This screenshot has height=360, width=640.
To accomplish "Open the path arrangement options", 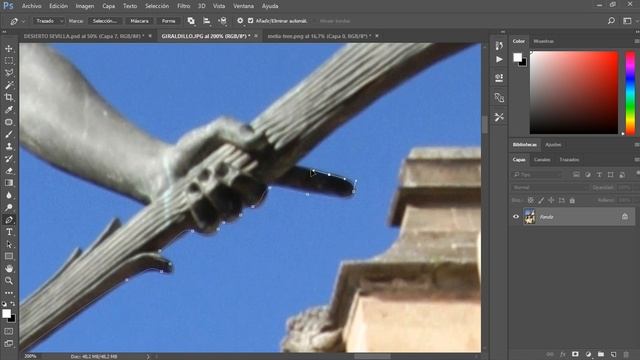I will (x=223, y=21).
